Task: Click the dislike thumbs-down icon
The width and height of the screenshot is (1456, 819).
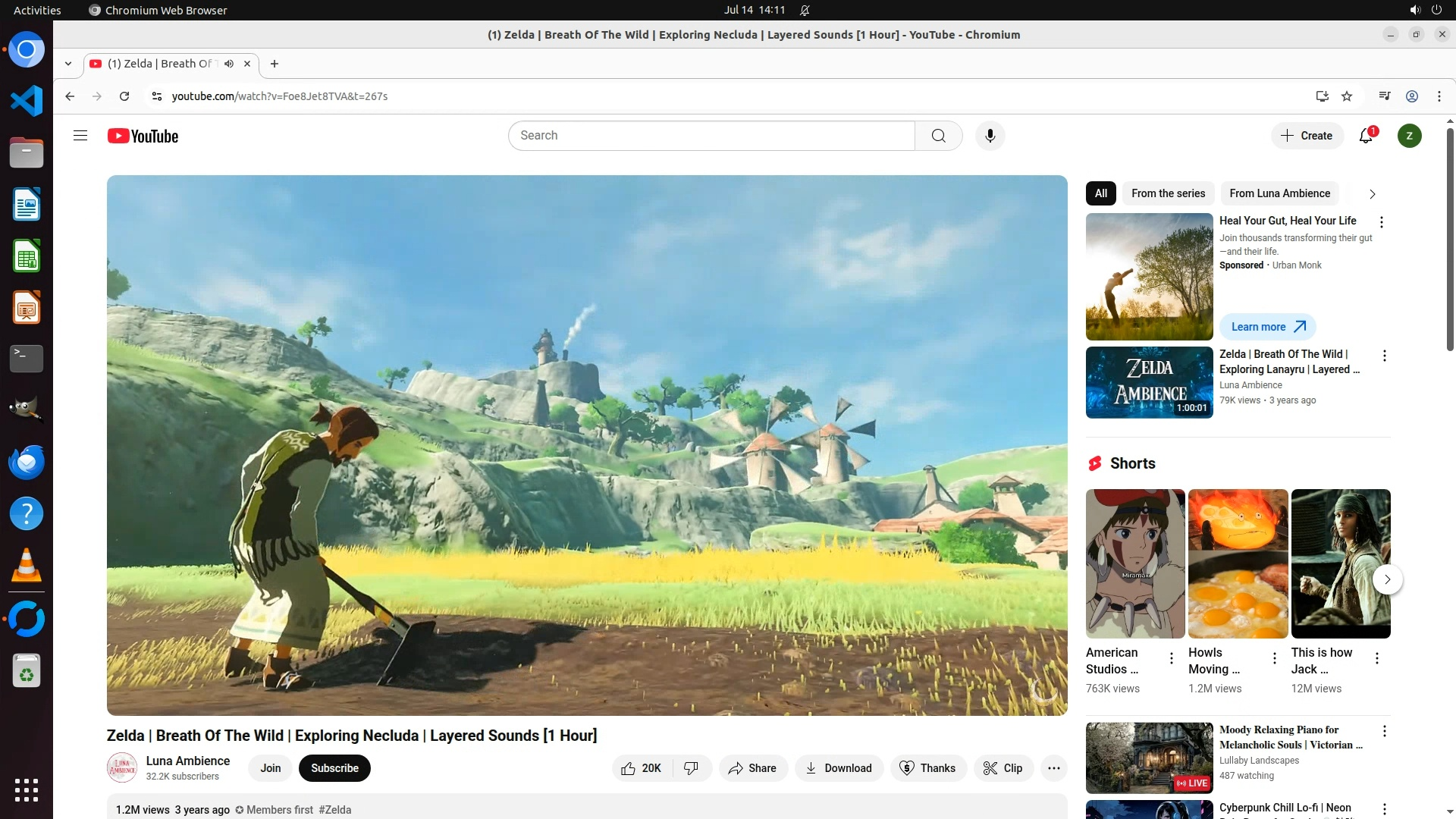Action: pos(691,768)
